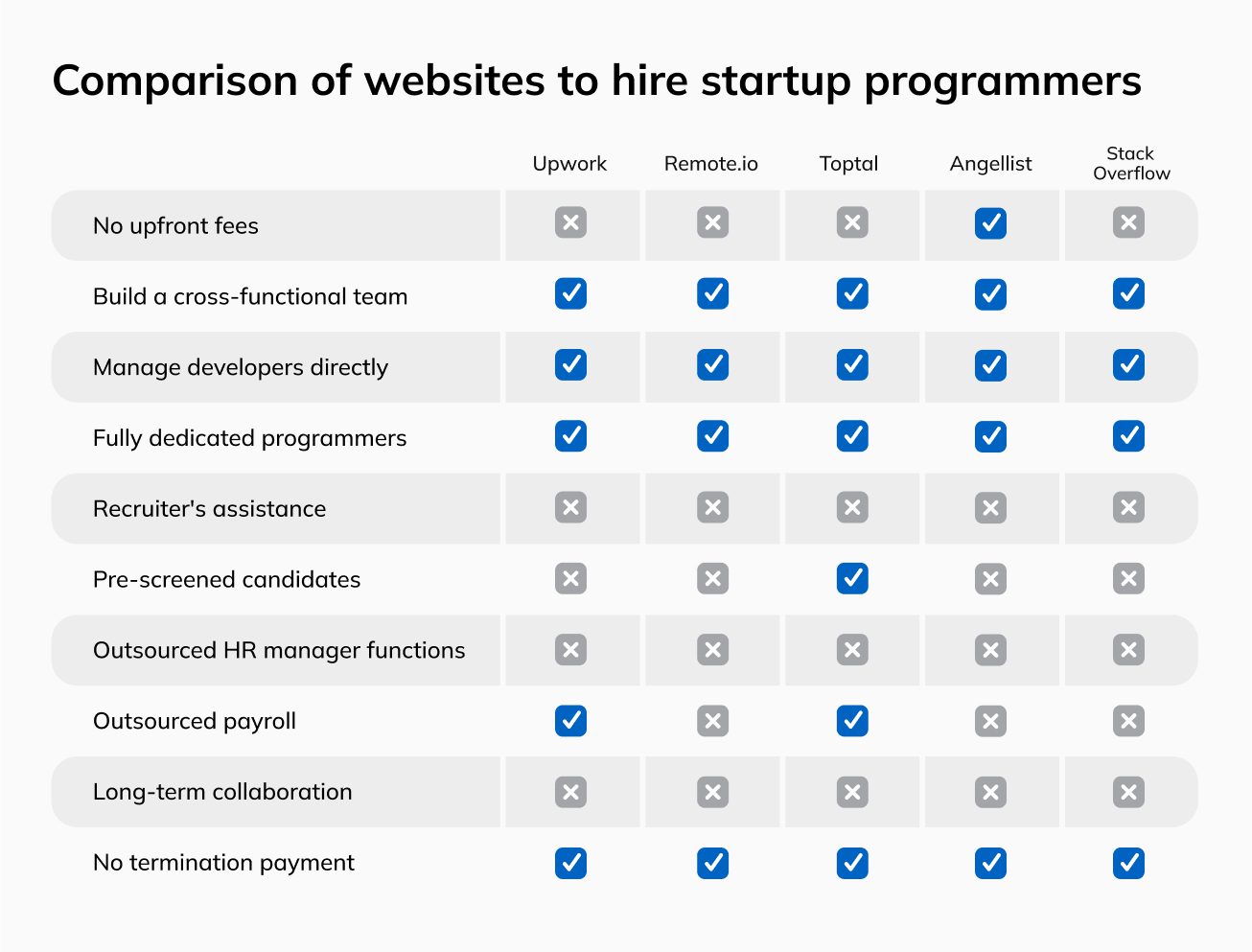Click Toptal's Pre-screened candidates checkmark
1252x952 pixels.
[852, 578]
